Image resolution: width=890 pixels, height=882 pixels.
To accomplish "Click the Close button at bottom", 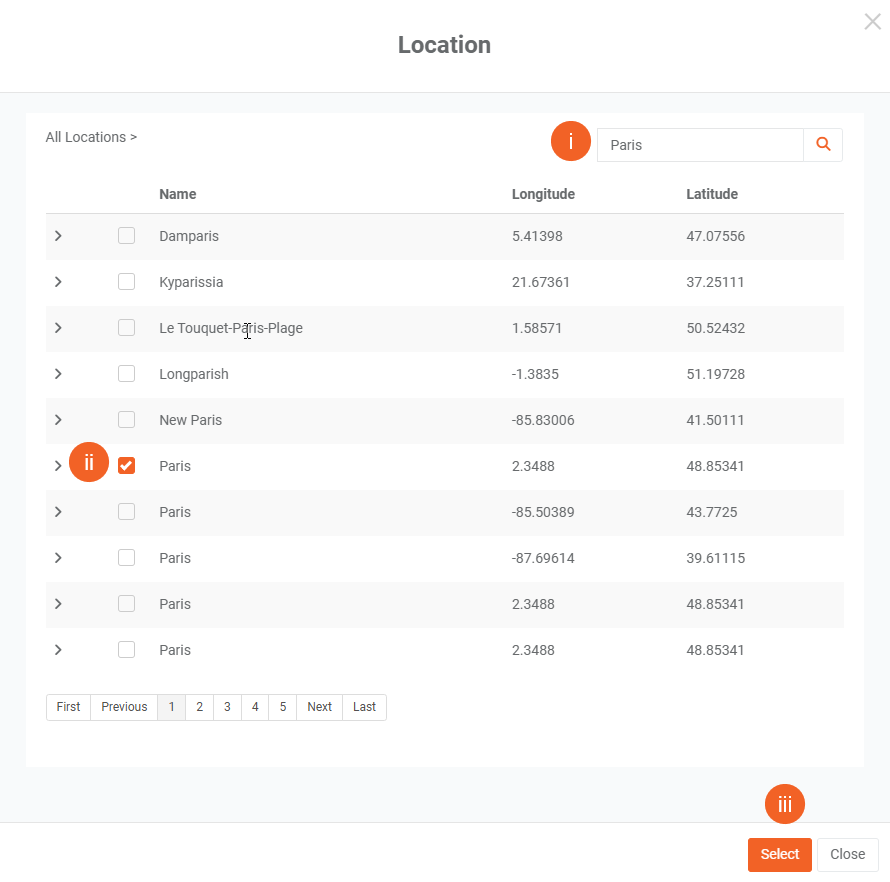I will [x=847, y=854].
